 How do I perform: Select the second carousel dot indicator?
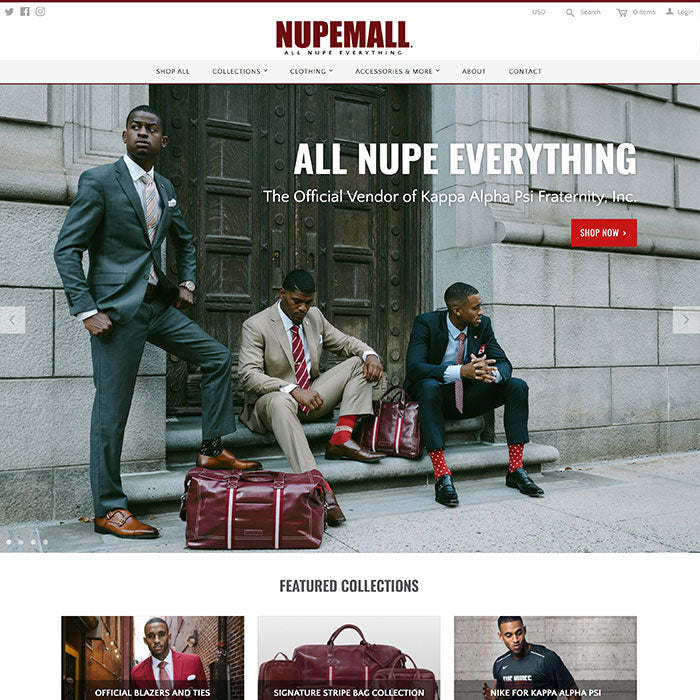coord(21,542)
